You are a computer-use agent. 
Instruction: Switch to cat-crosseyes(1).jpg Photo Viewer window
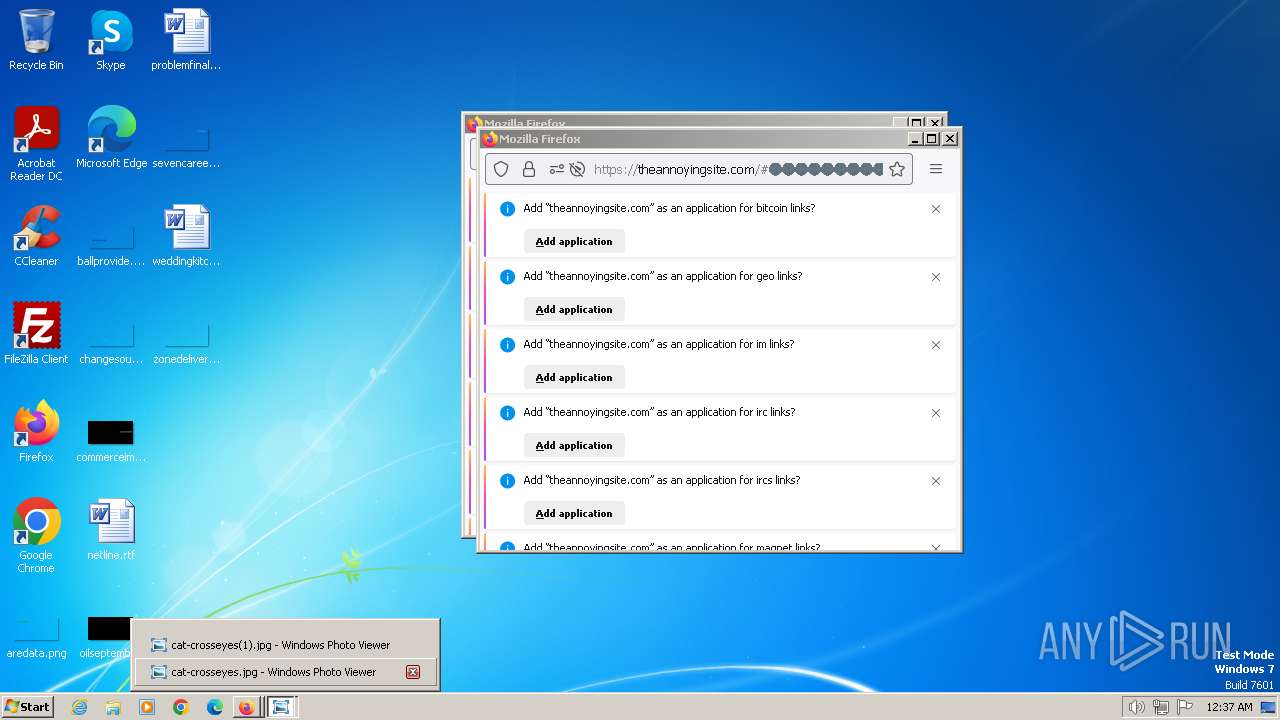[x=286, y=645]
